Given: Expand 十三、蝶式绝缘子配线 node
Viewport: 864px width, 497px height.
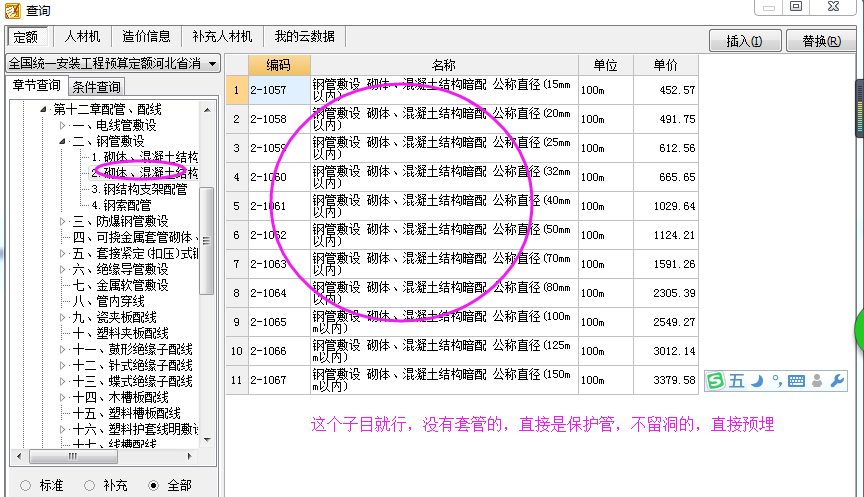Looking at the screenshot, I should [62, 381].
